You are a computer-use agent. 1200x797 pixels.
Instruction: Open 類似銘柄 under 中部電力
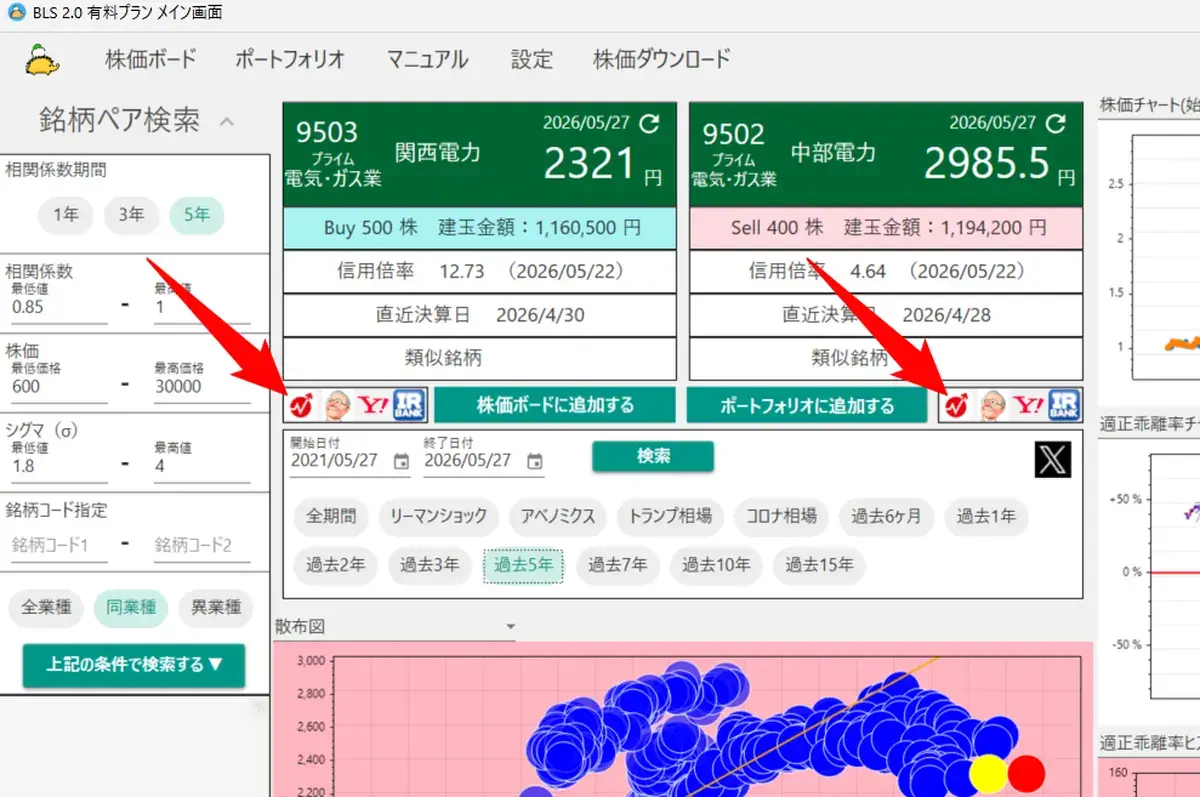886,358
